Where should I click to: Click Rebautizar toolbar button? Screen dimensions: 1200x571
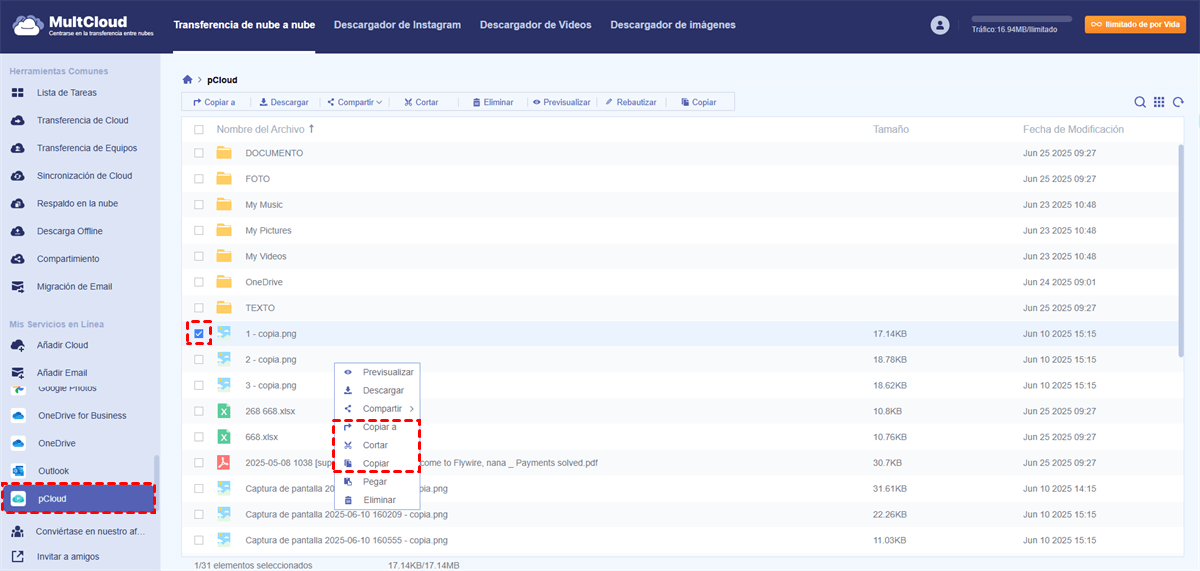pyautogui.click(x=629, y=102)
